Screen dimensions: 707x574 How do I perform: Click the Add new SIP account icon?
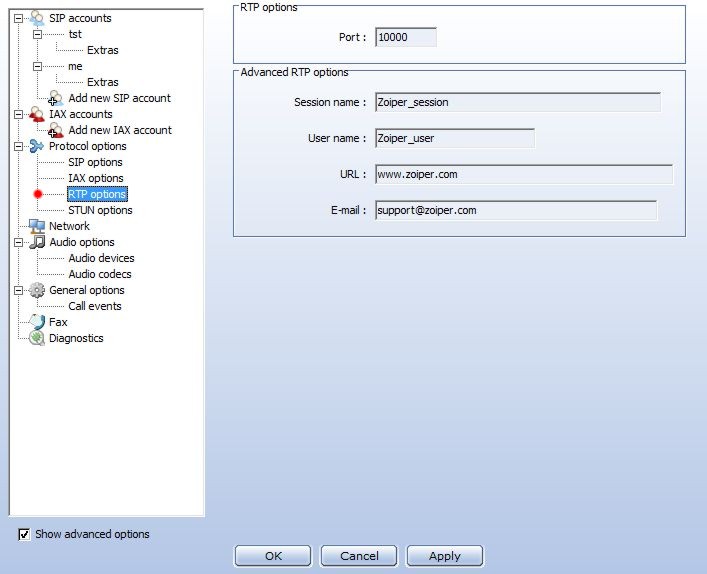[x=56, y=98]
